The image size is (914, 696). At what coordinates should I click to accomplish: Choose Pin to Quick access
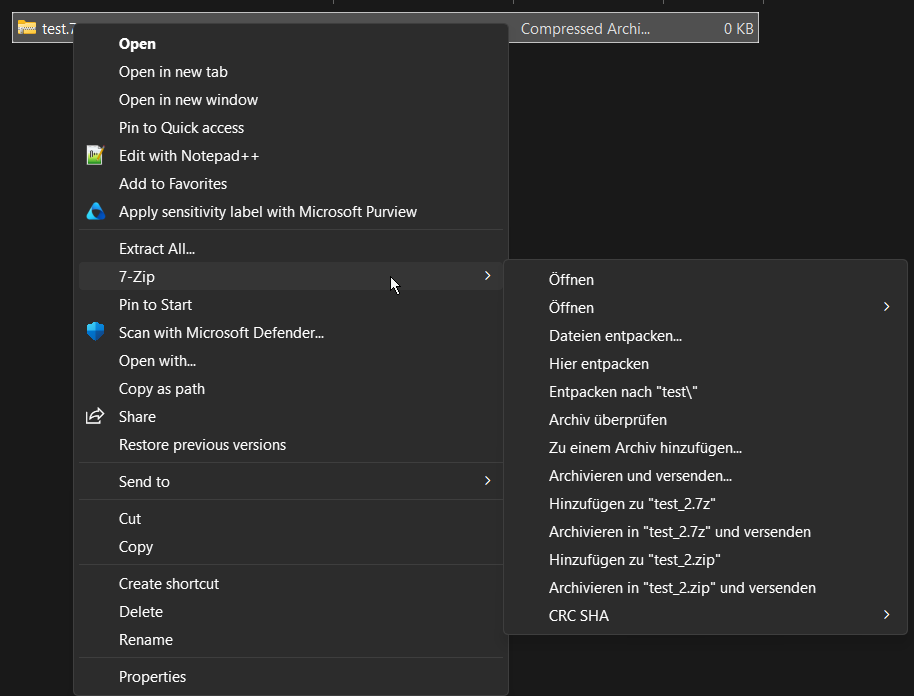point(181,128)
